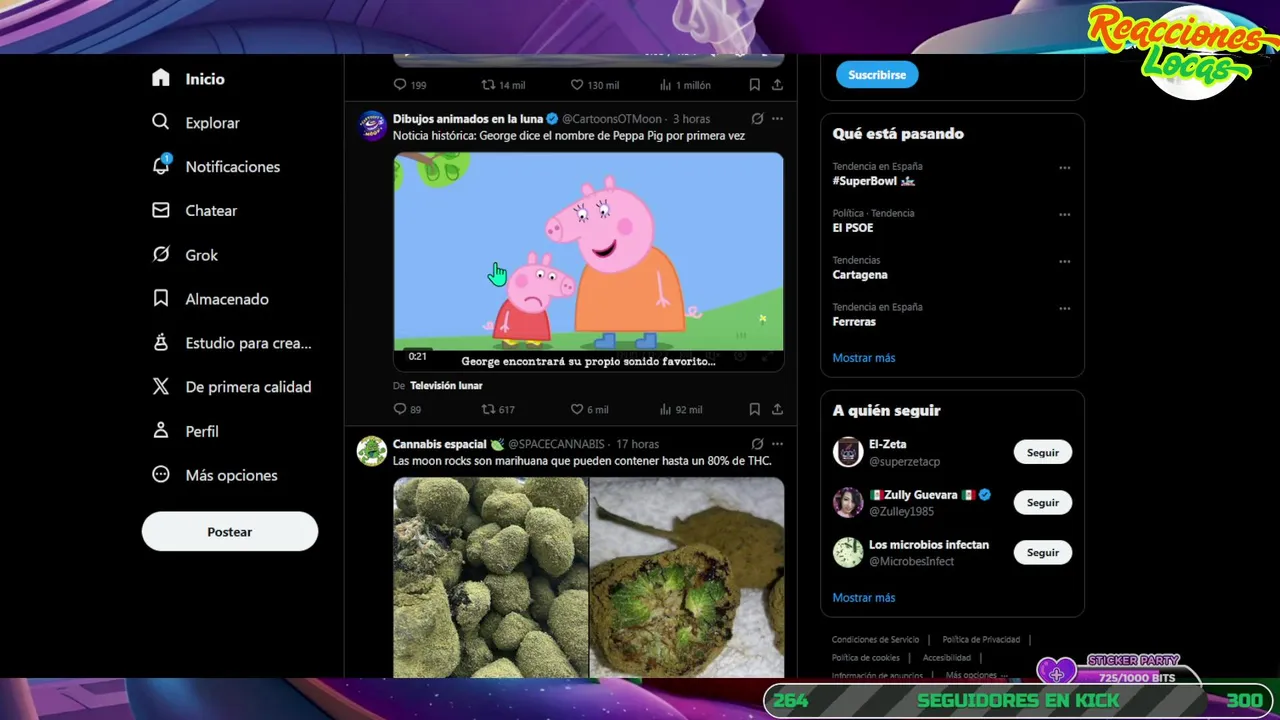
Task: Select the Almacenado menu label
Action: [227, 299]
